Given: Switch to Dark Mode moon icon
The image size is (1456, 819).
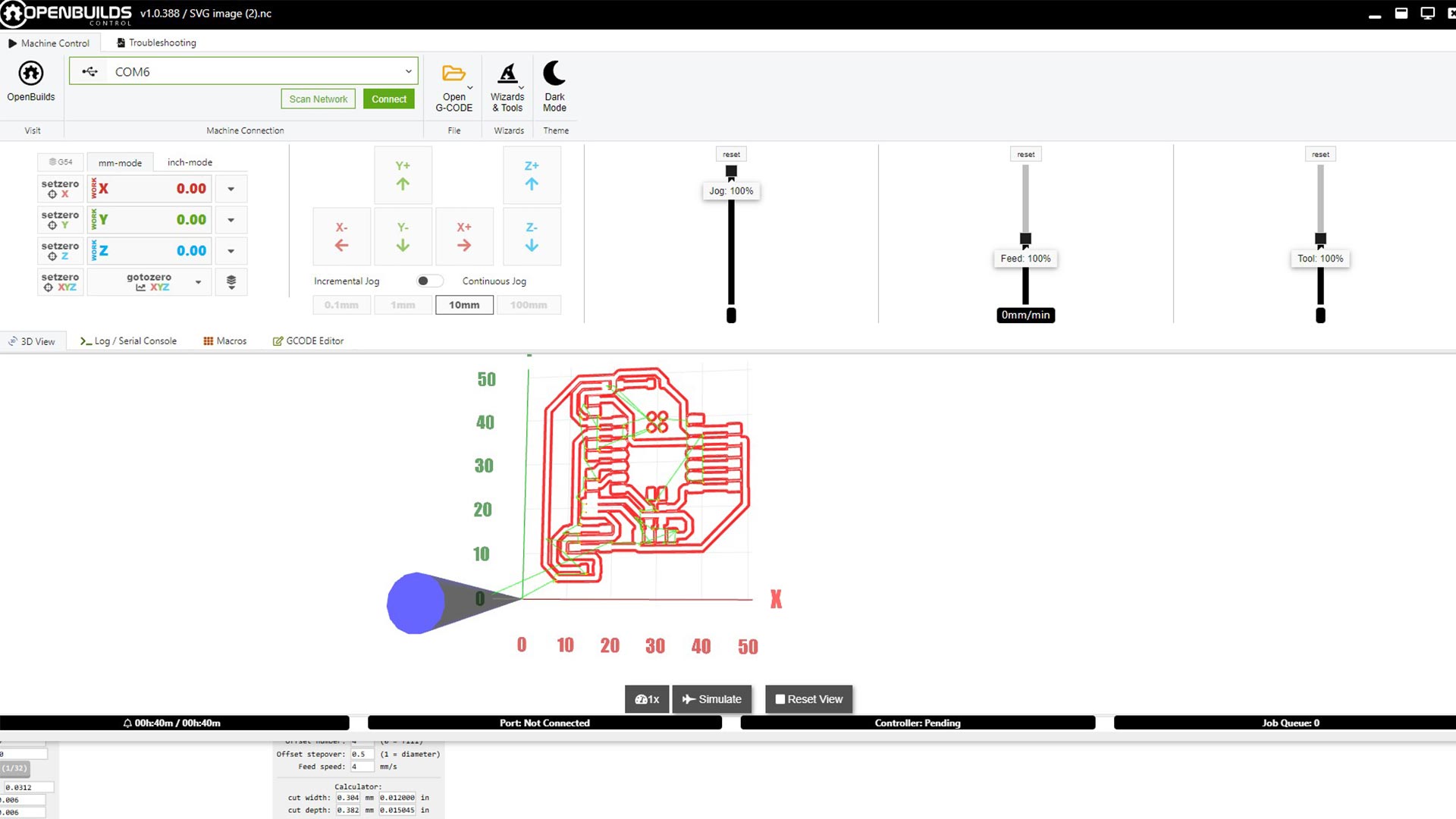Looking at the screenshot, I should point(554,73).
